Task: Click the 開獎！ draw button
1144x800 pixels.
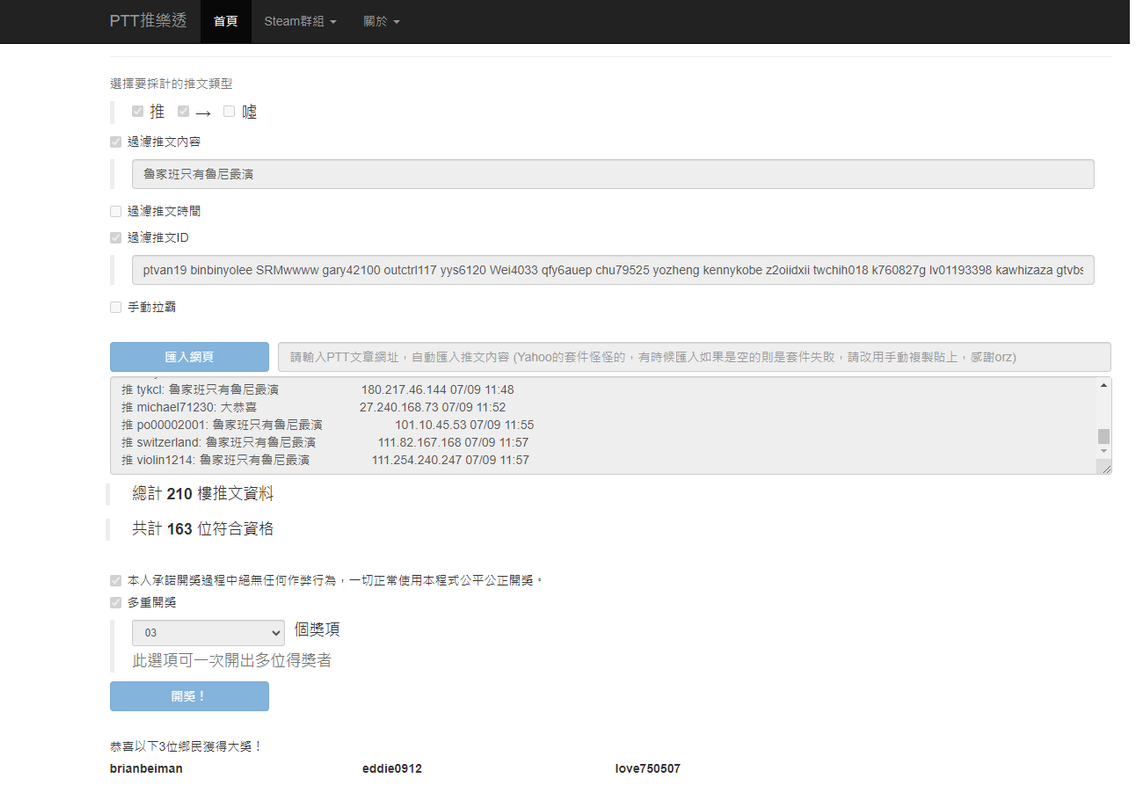Action: 190,696
